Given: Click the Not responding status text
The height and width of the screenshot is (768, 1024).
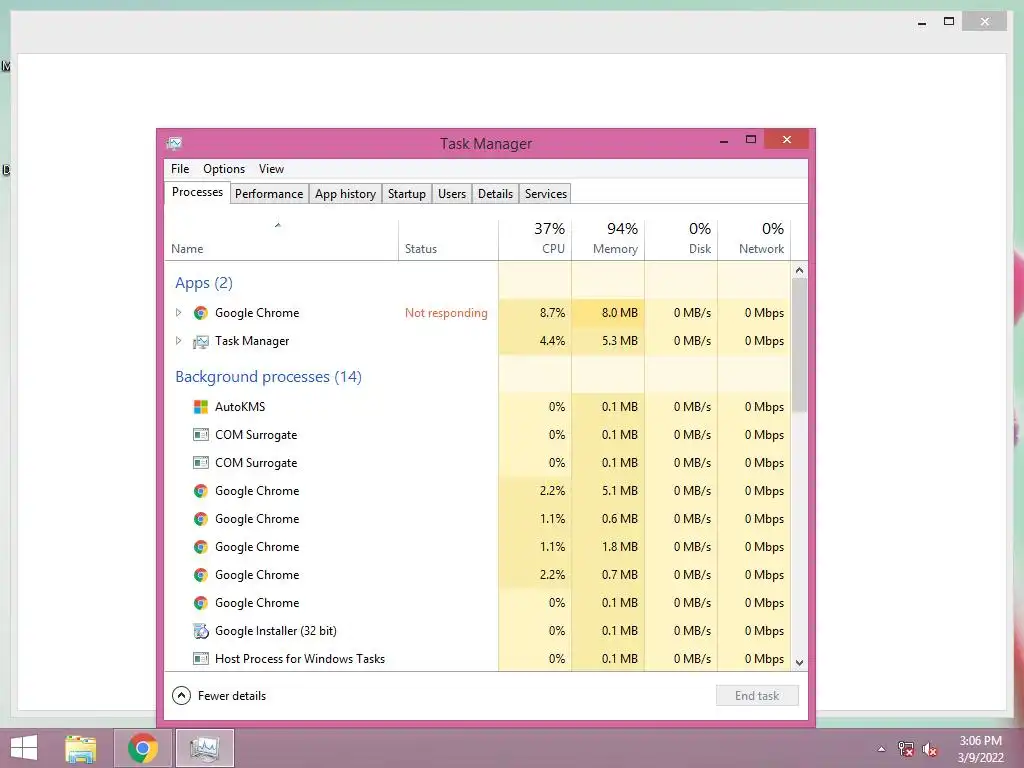Looking at the screenshot, I should point(446,313).
